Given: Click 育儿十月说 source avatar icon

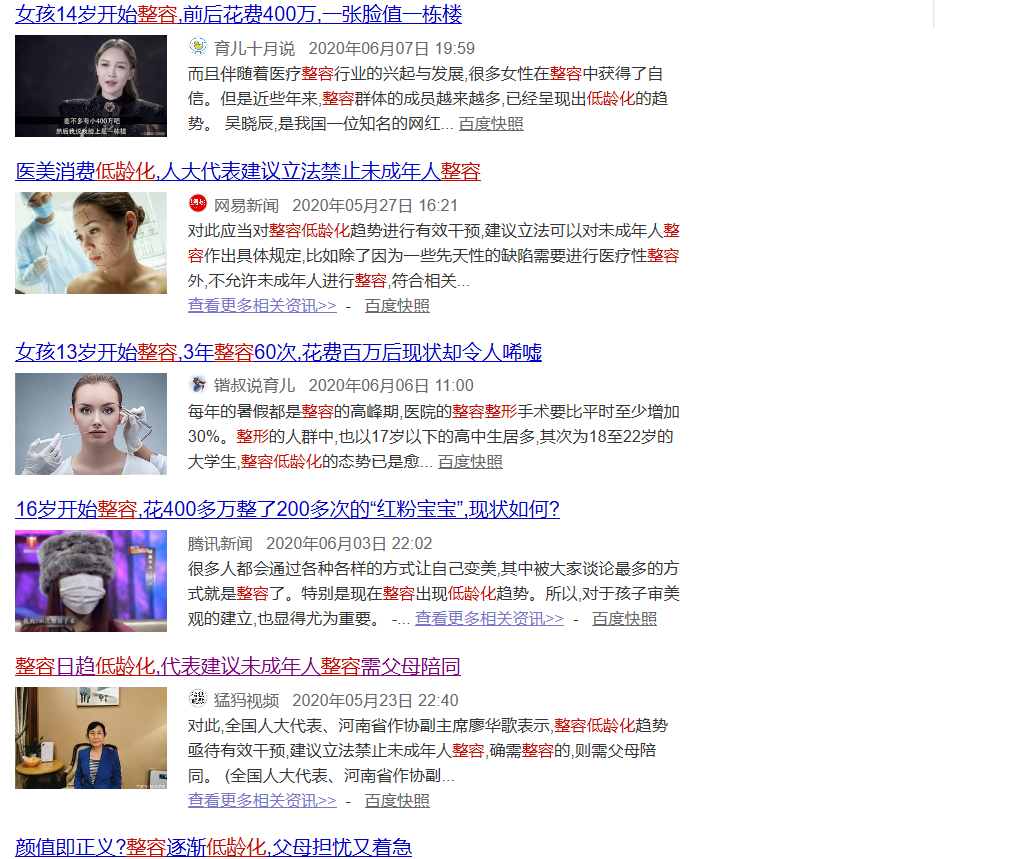Looking at the screenshot, I should pos(197,47).
